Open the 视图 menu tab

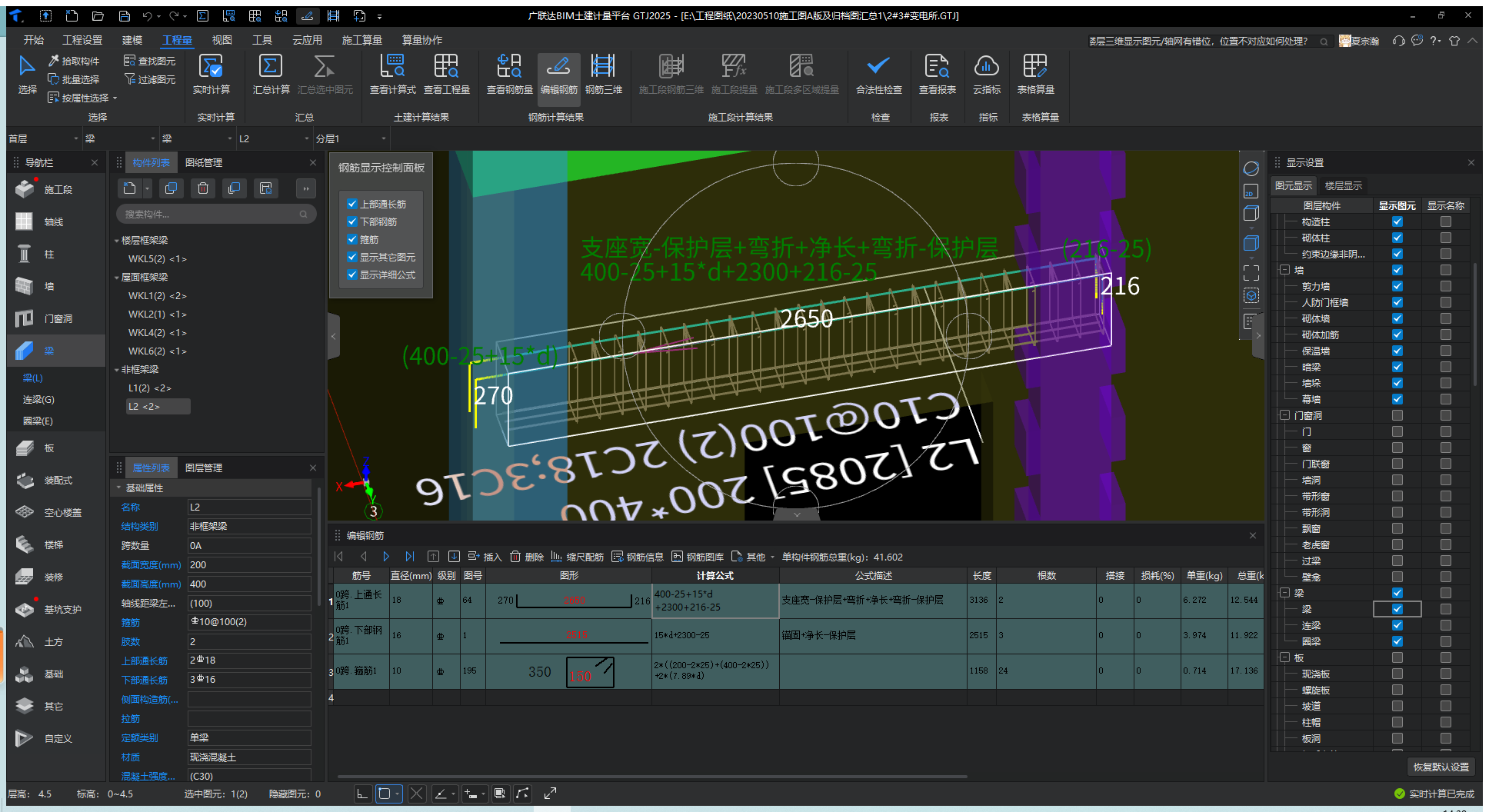click(222, 40)
